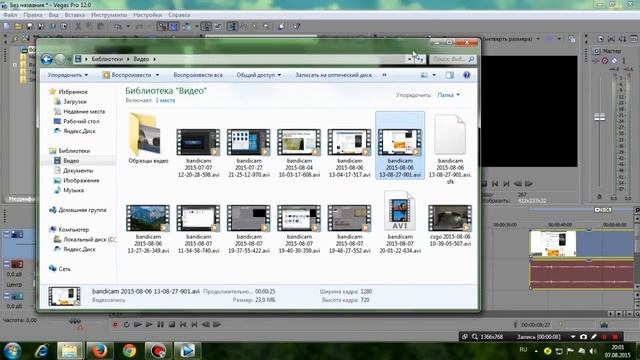This screenshot has width=640, height=360.
Task: Open the view options dropdown arrow
Action: (x=434, y=75)
